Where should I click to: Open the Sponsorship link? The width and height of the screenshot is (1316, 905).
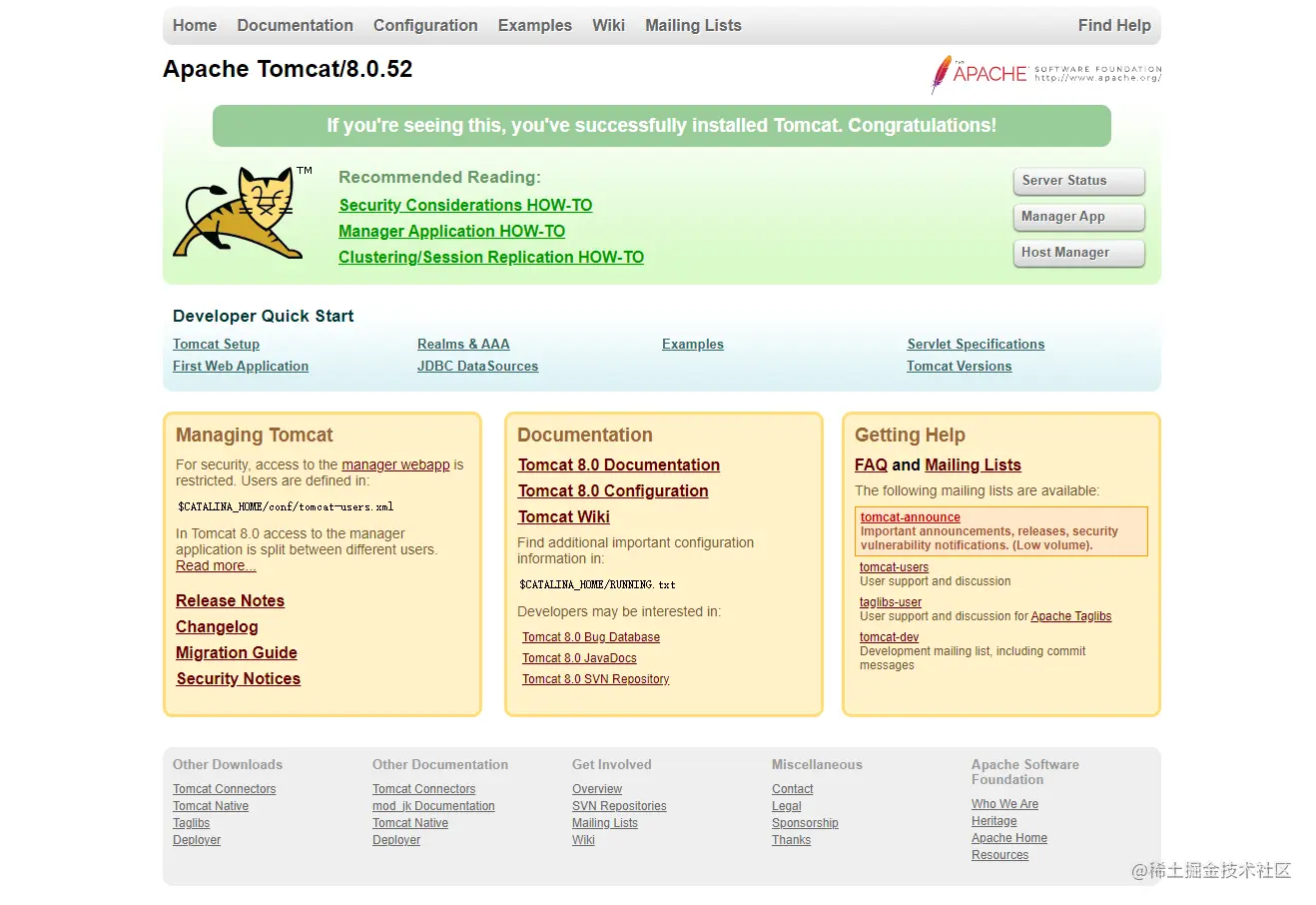805,823
